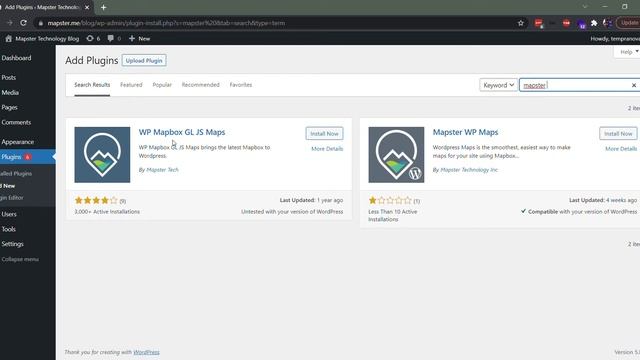This screenshot has height=360, width=640.
Task: Open the comments bubble in admin bar
Action: coord(114,38)
